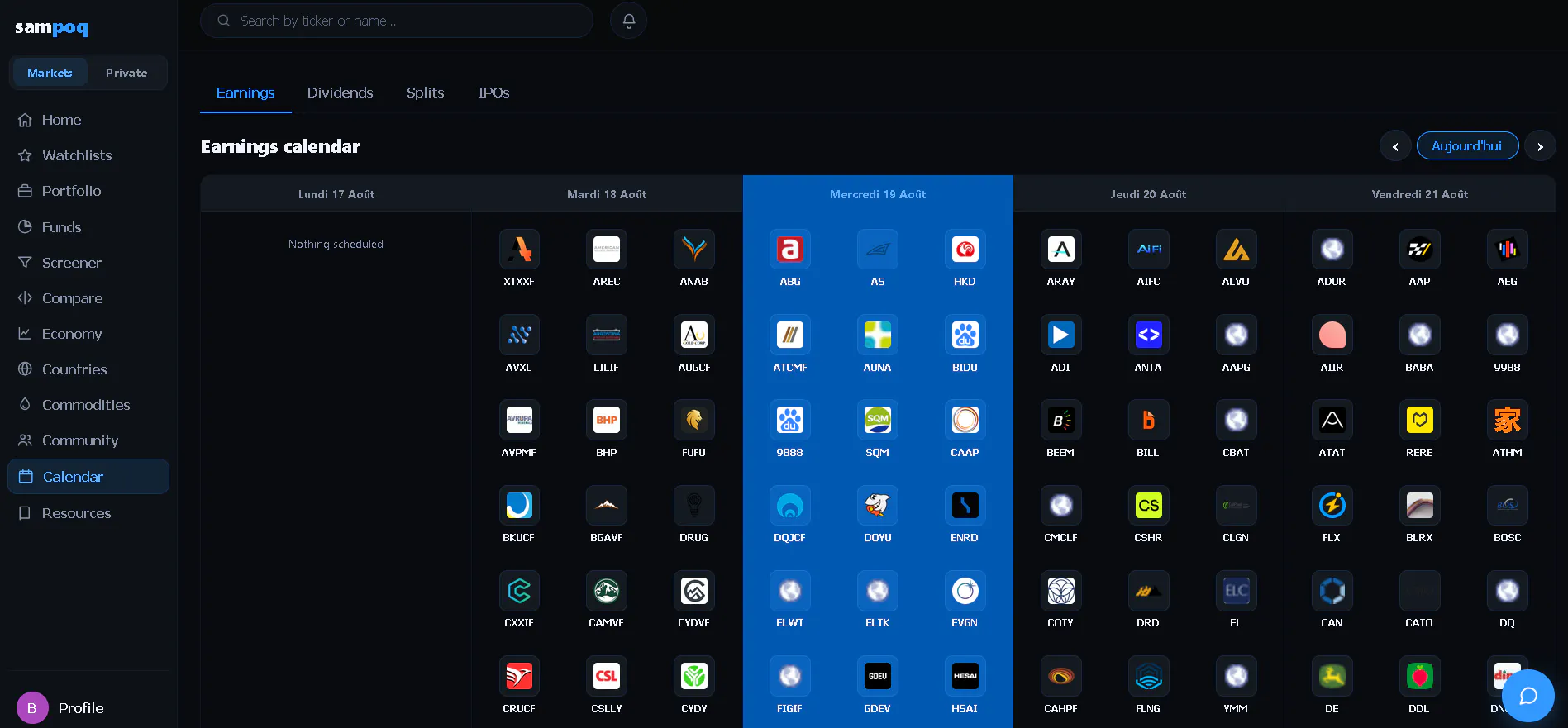Viewport: 1568px width, 728px height.
Task: Open the notifications bell
Action: (x=628, y=21)
